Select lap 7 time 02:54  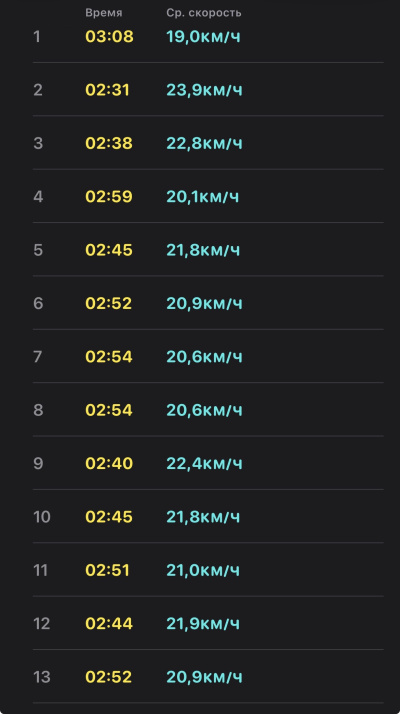tap(109, 356)
